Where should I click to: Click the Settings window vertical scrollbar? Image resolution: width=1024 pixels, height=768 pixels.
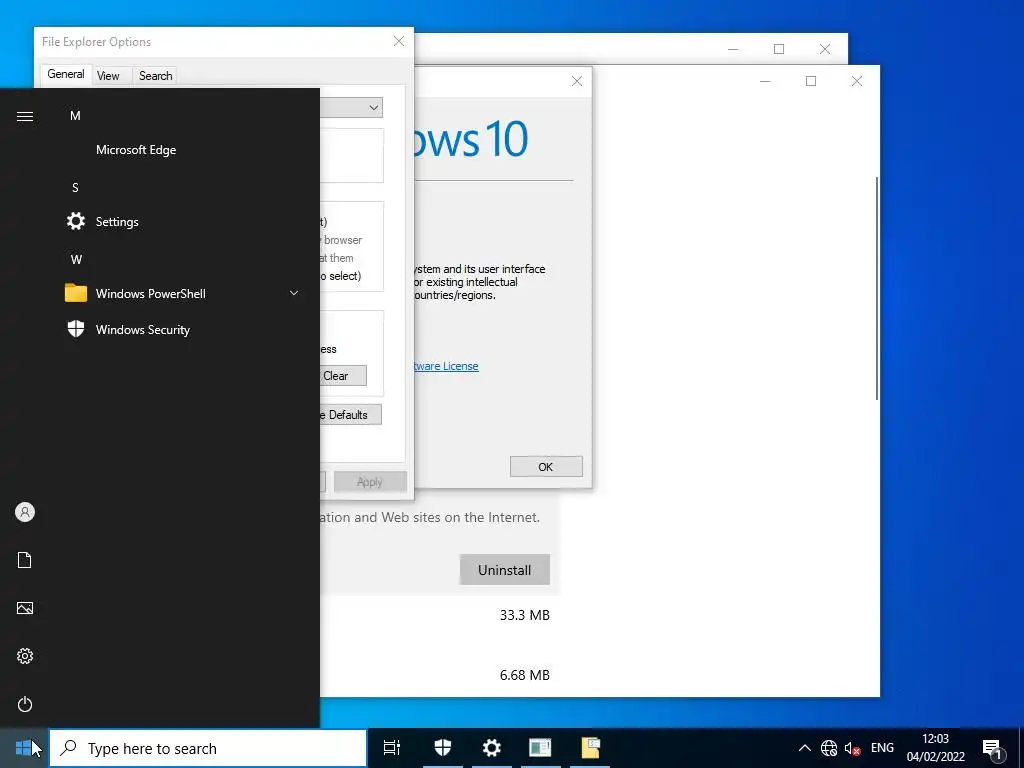click(876, 288)
